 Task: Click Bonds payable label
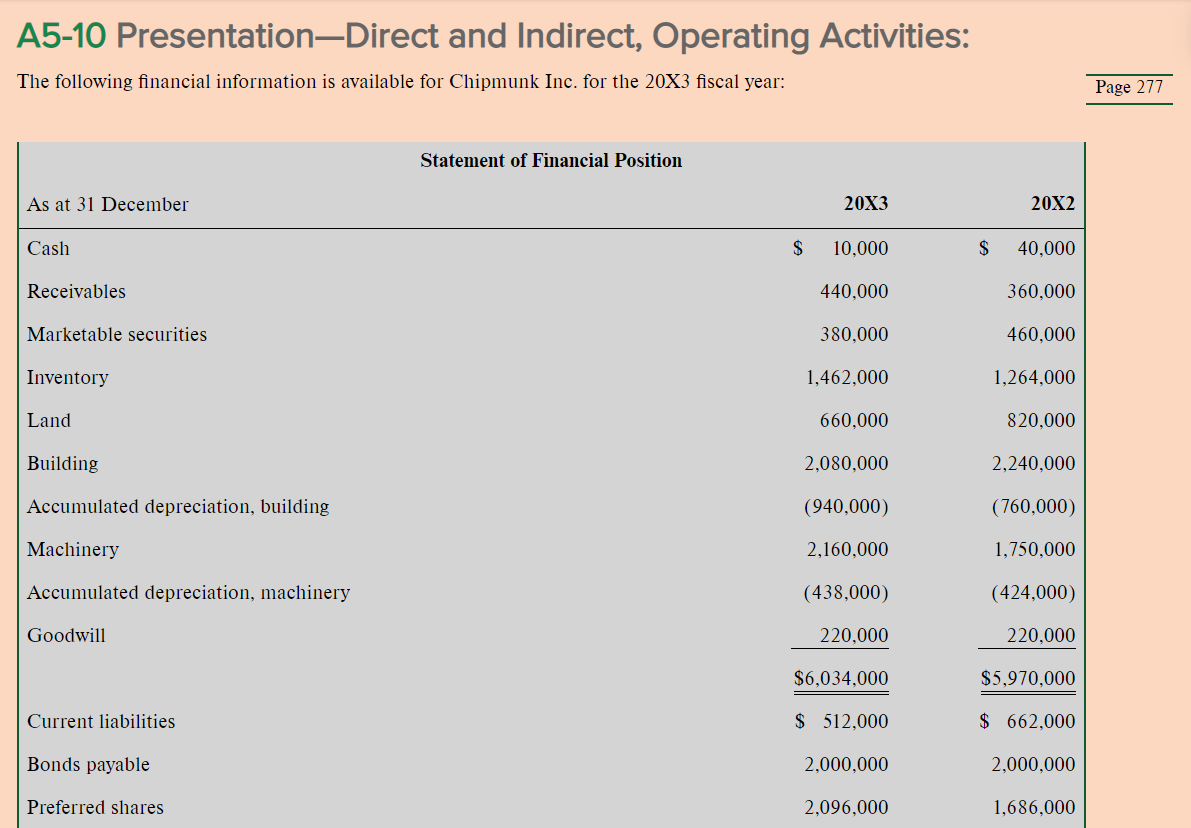(x=88, y=764)
